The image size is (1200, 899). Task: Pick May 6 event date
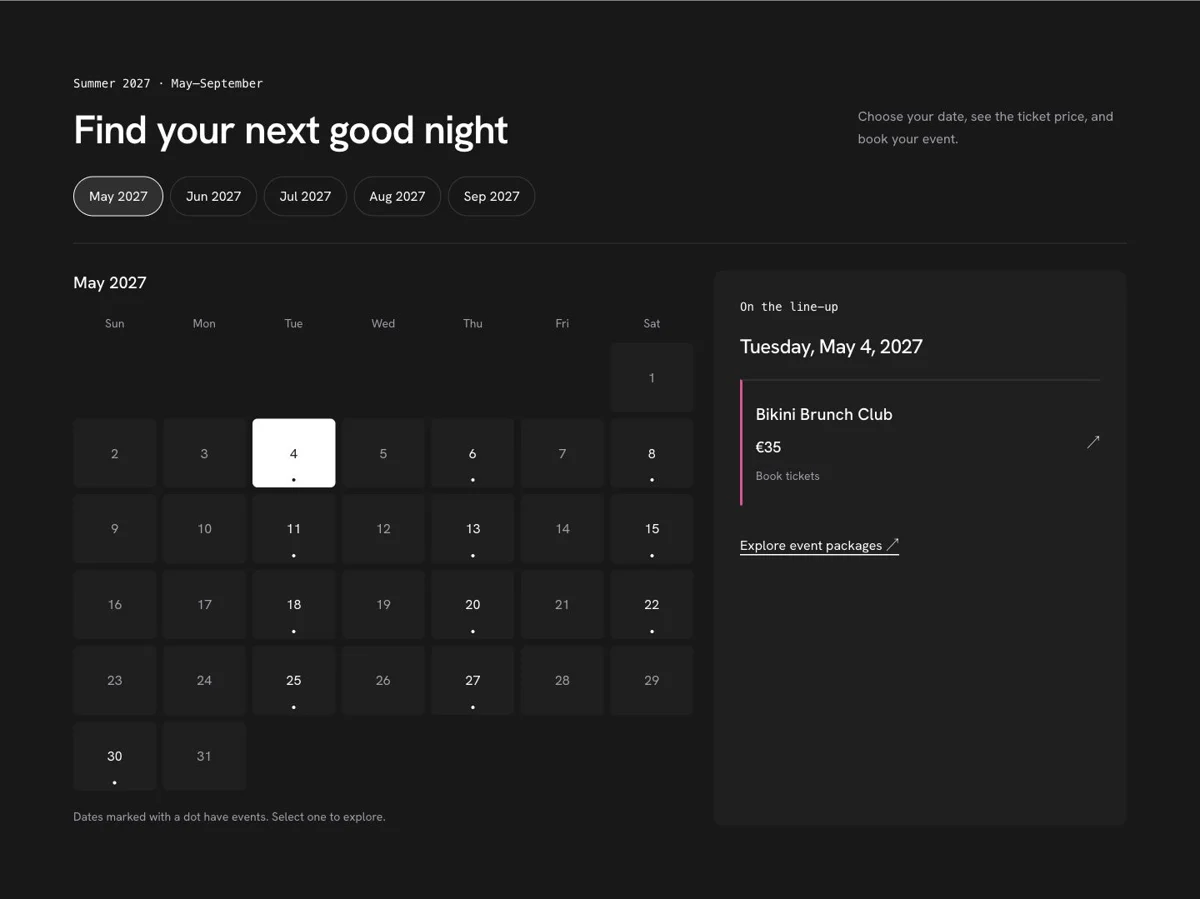pos(473,453)
